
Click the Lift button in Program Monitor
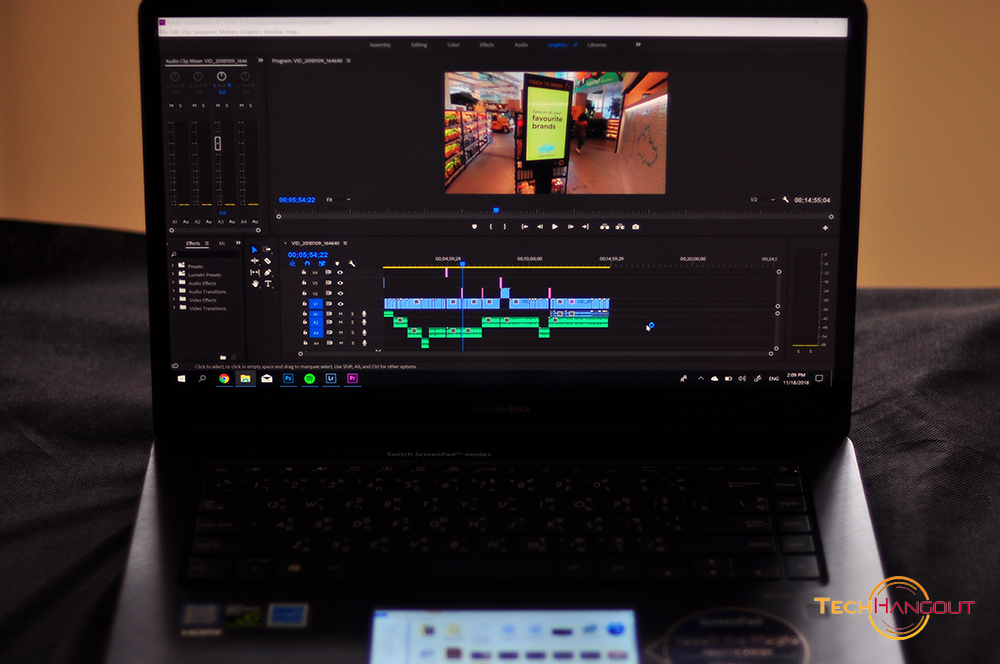(604, 226)
